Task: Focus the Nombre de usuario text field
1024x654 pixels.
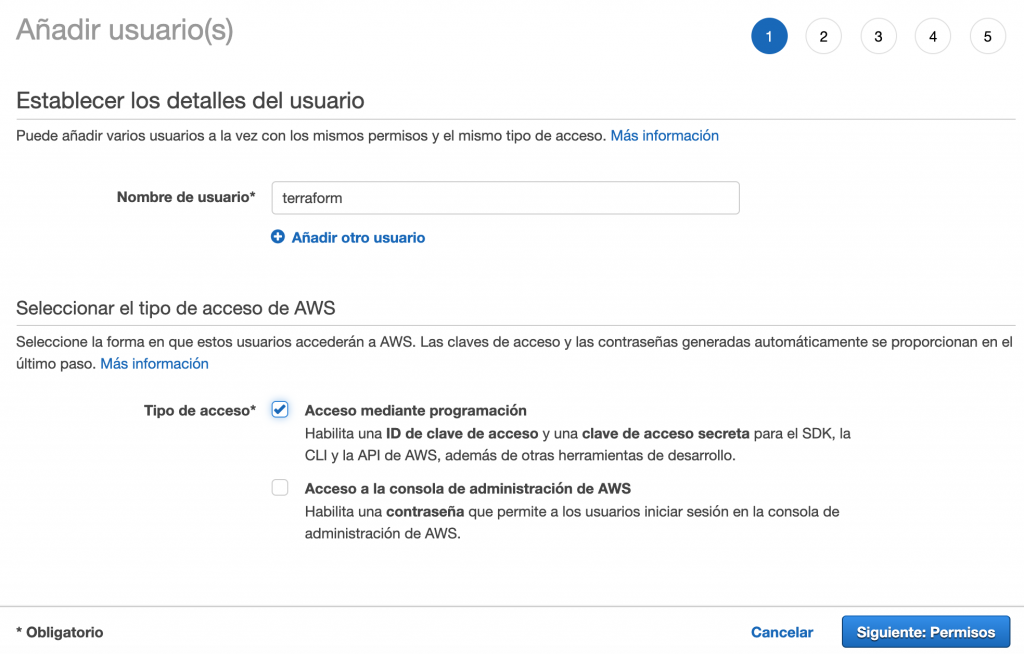Action: pos(505,198)
